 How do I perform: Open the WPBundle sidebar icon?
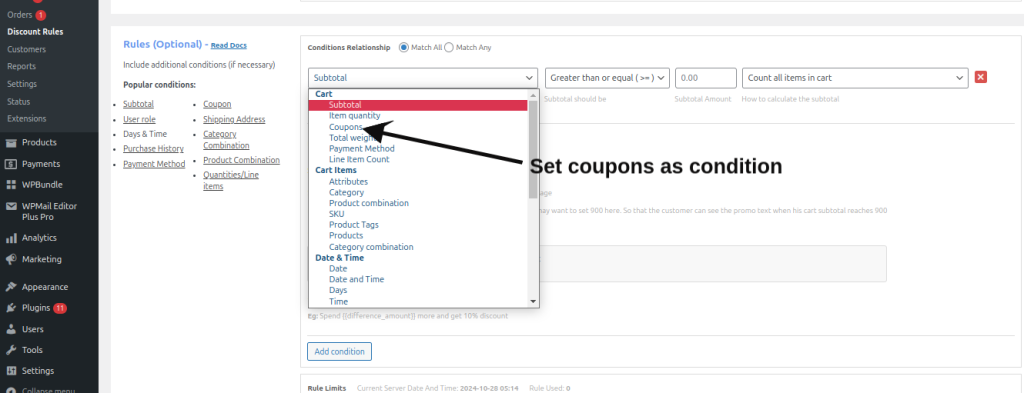10,185
